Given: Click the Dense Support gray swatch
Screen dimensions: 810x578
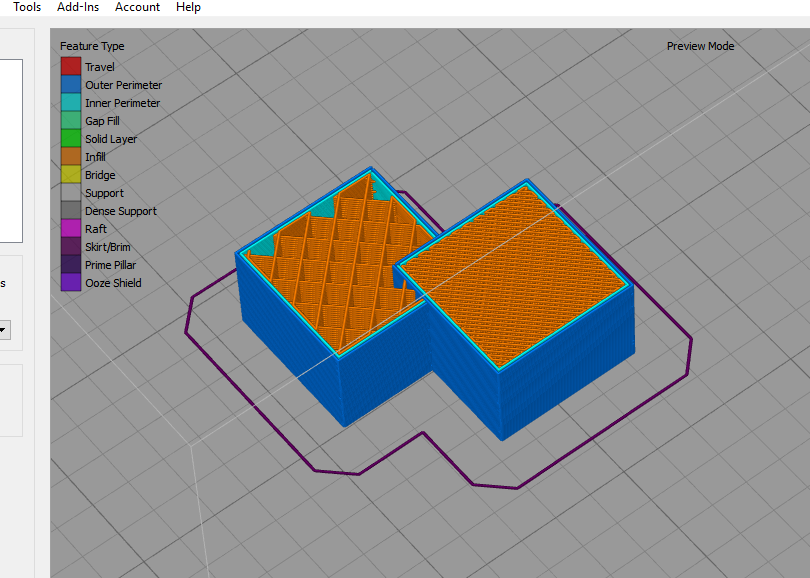Looking at the screenshot, I should [71, 211].
